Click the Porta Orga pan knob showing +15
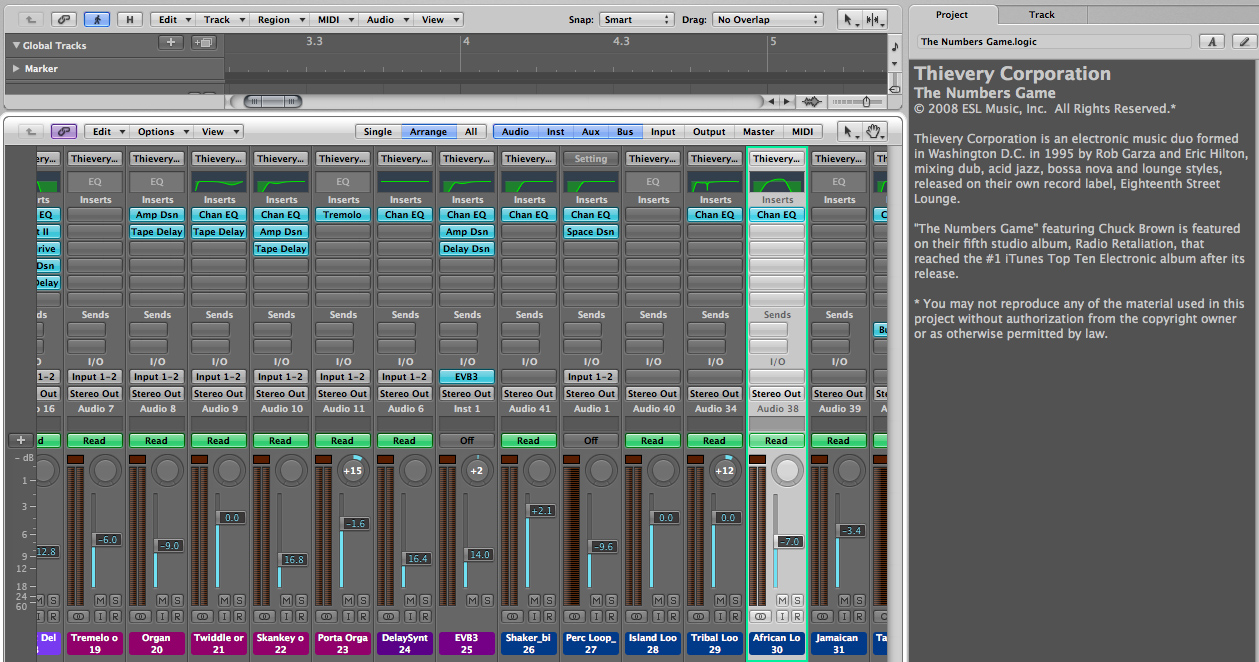 (353, 470)
